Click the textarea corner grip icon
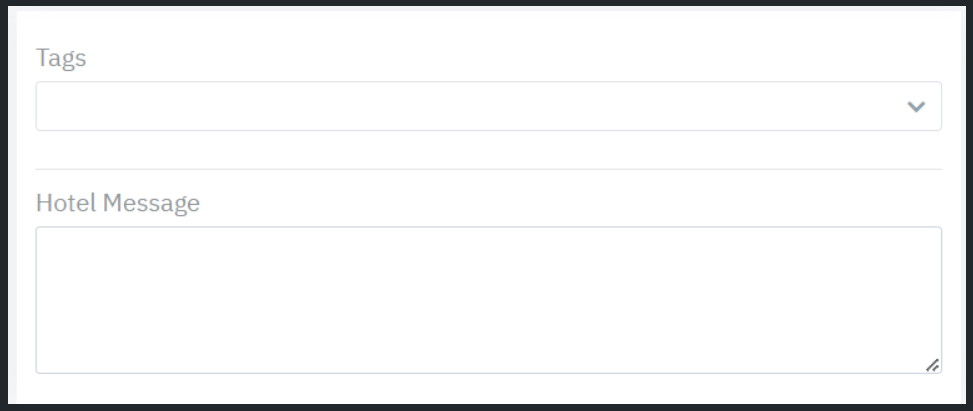 click(932, 365)
